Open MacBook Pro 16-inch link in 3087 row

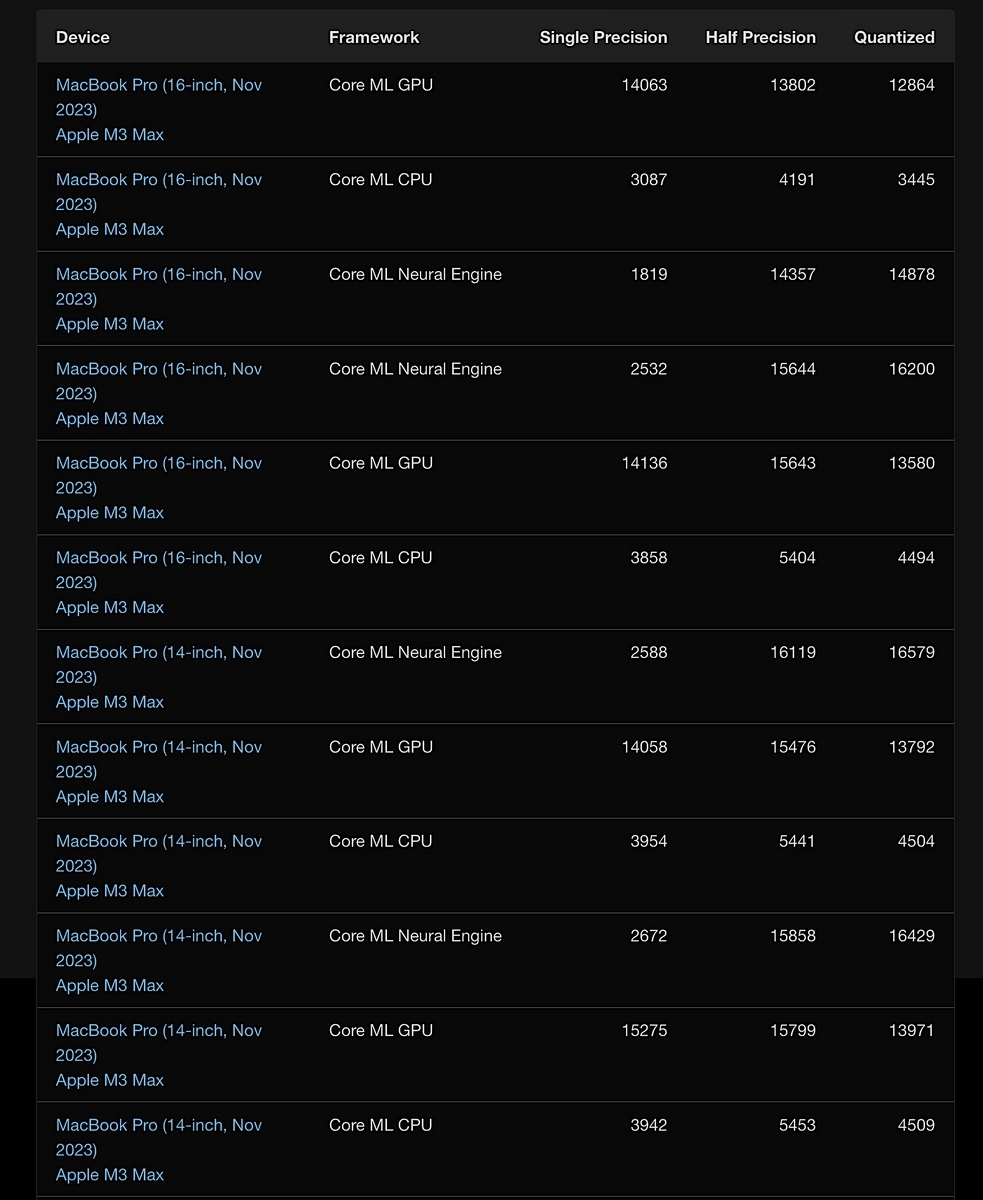[159, 192]
